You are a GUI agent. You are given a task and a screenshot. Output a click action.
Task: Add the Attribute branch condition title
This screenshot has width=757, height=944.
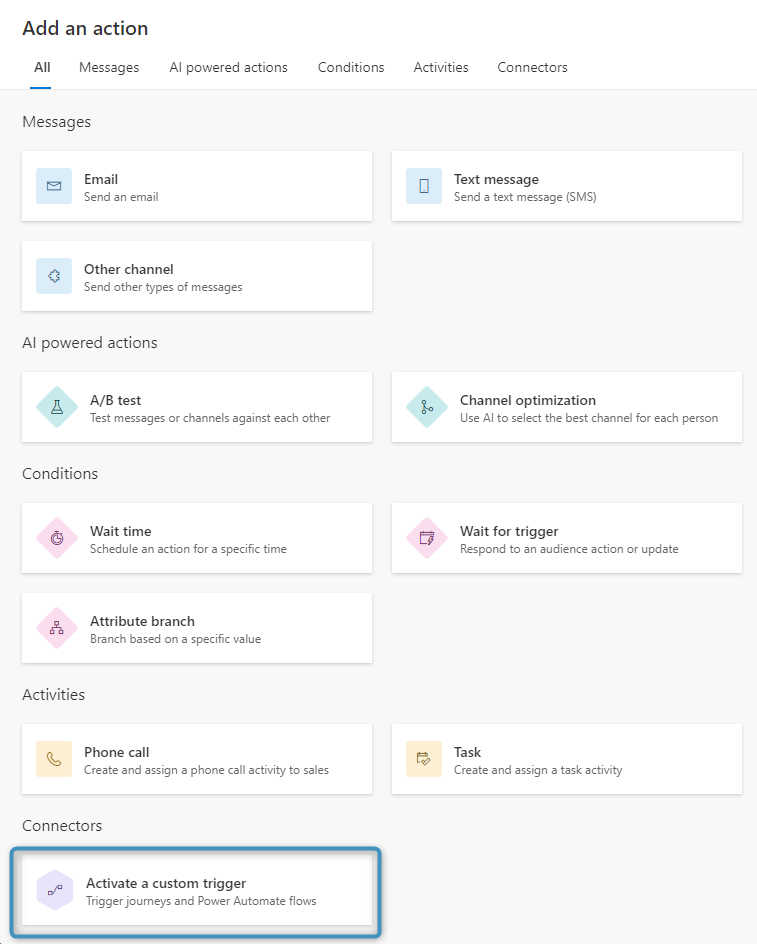point(143,621)
